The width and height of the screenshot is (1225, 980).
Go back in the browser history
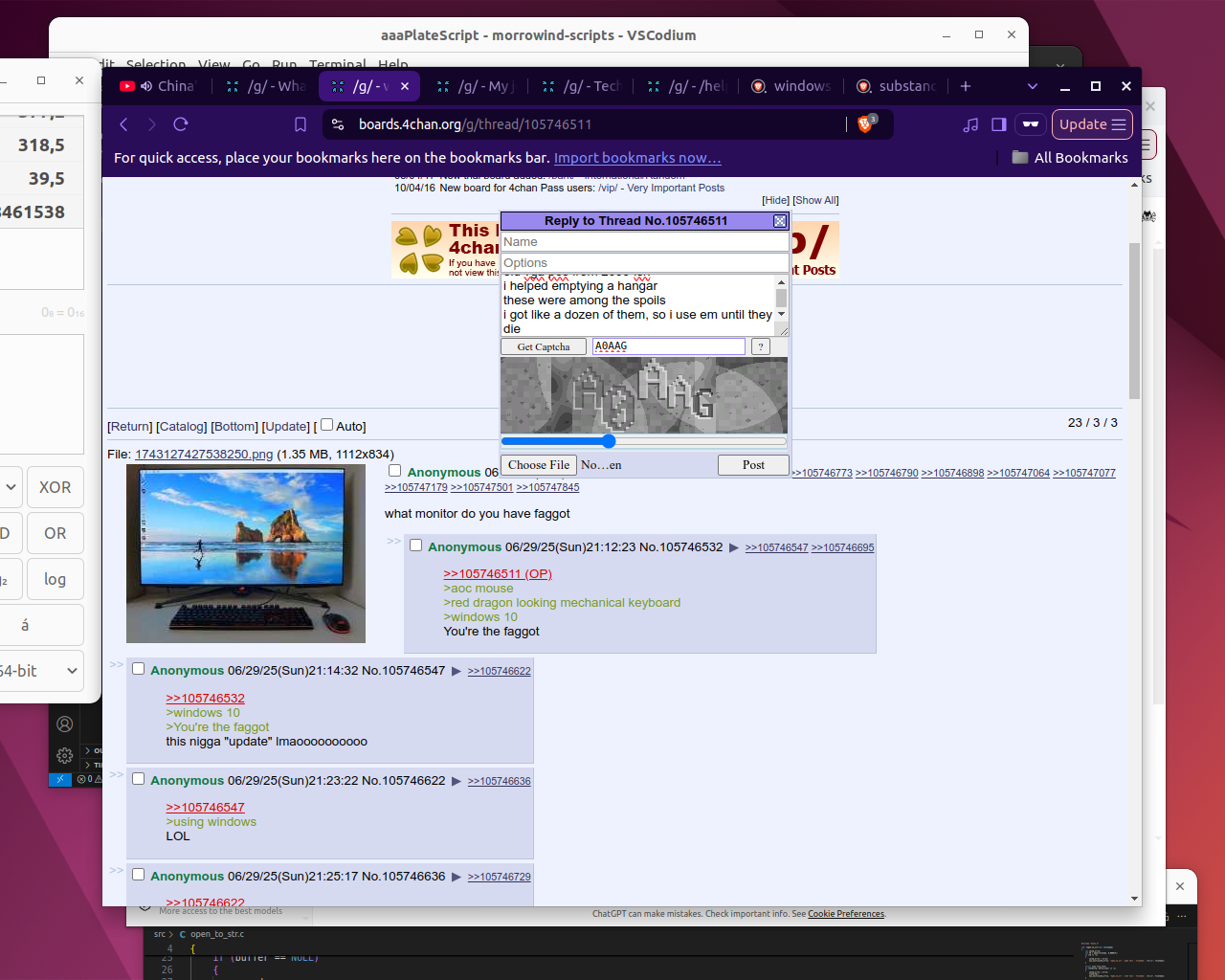click(123, 124)
